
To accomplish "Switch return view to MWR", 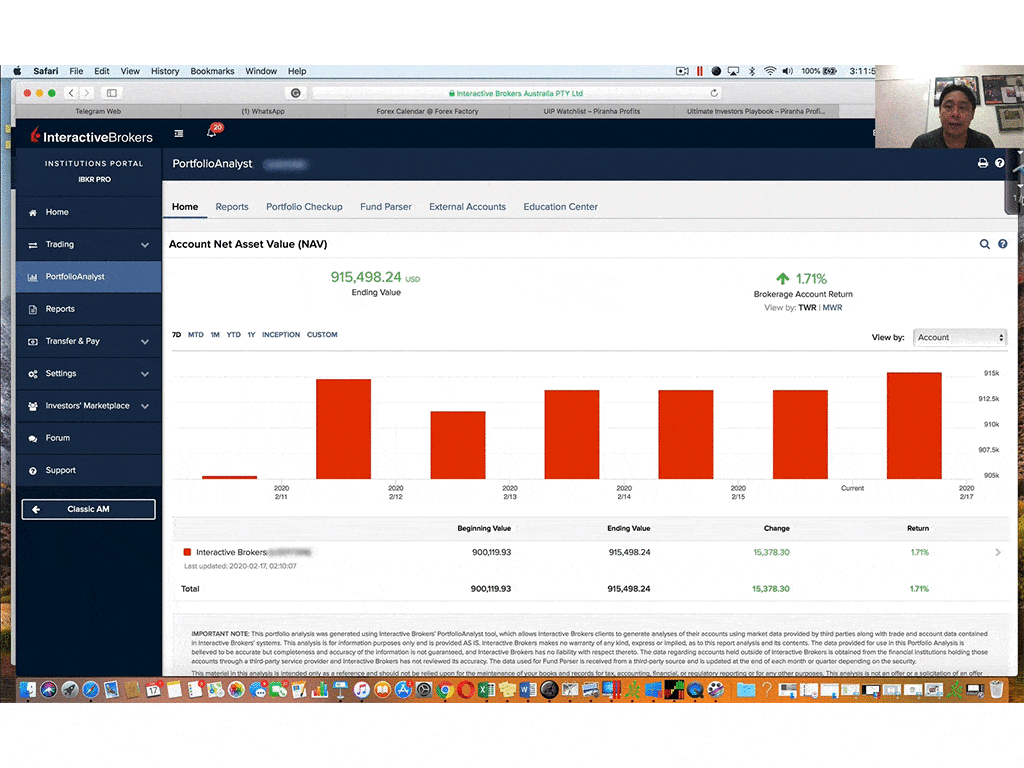I will click(x=832, y=308).
